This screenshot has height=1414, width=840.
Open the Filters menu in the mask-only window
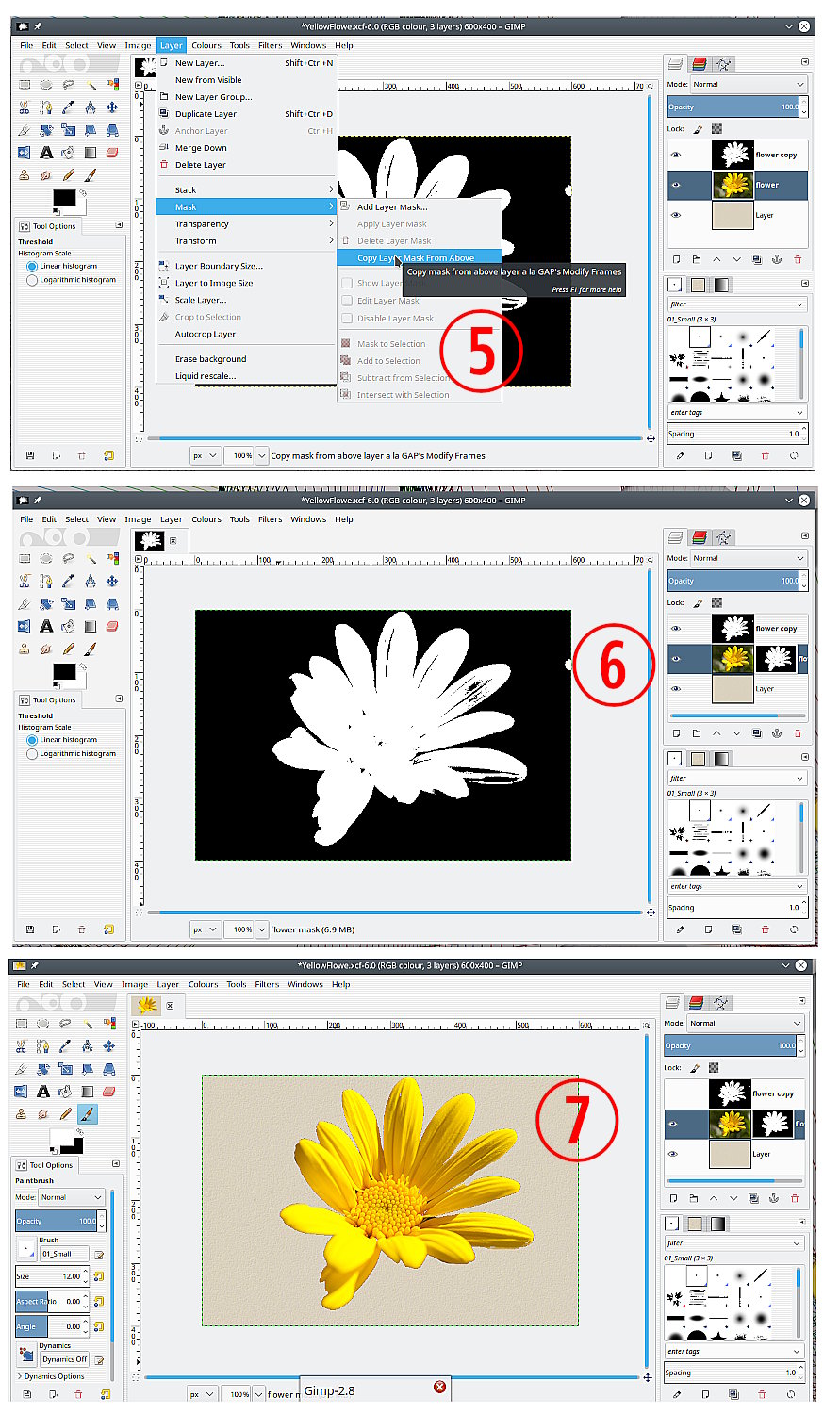pos(271,519)
